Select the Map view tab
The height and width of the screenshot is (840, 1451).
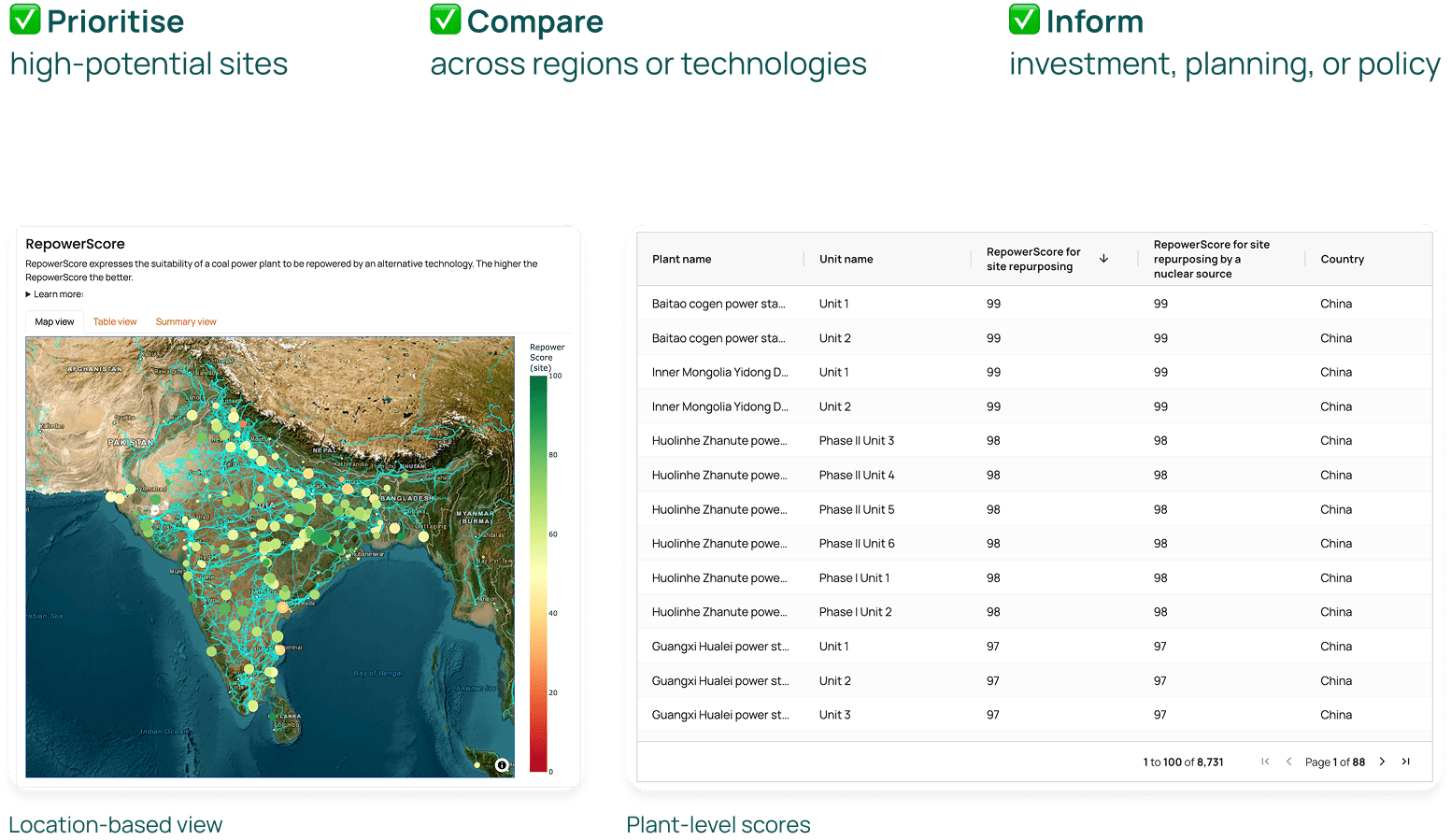(x=54, y=321)
